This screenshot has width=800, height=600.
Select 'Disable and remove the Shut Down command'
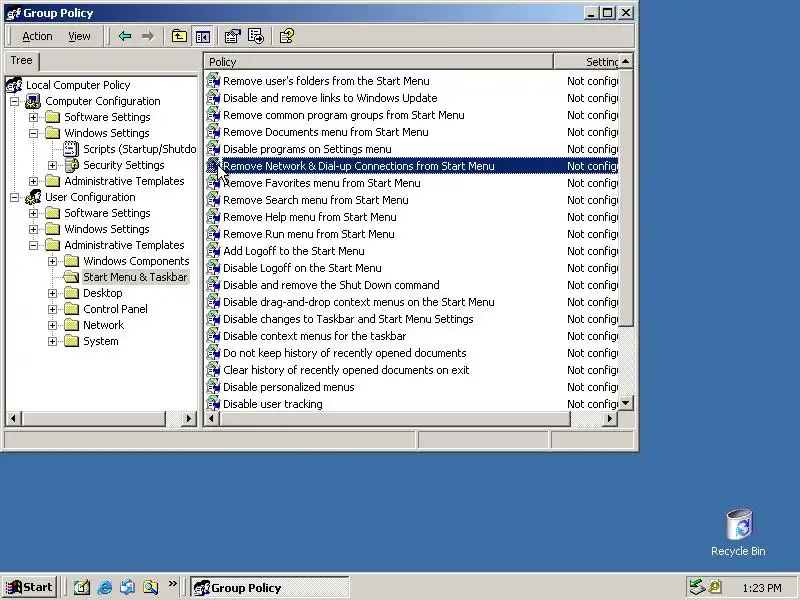pyautogui.click(x=331, y=285)
